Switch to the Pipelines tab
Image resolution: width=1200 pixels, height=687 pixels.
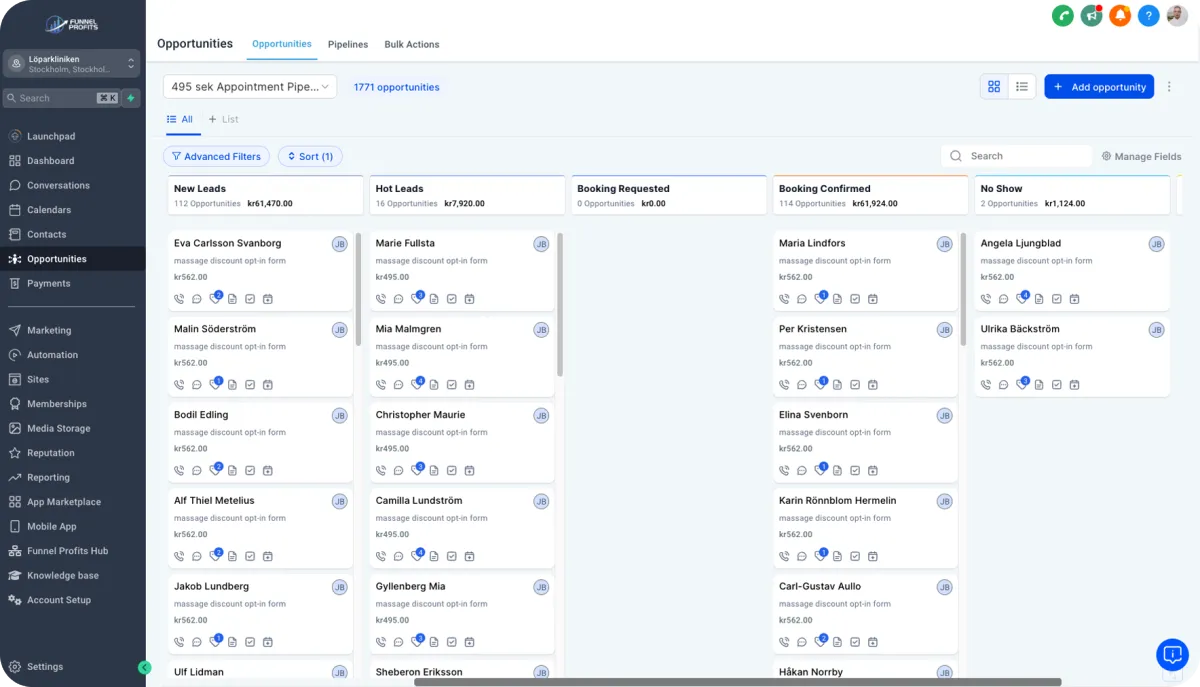click(348, 44)
